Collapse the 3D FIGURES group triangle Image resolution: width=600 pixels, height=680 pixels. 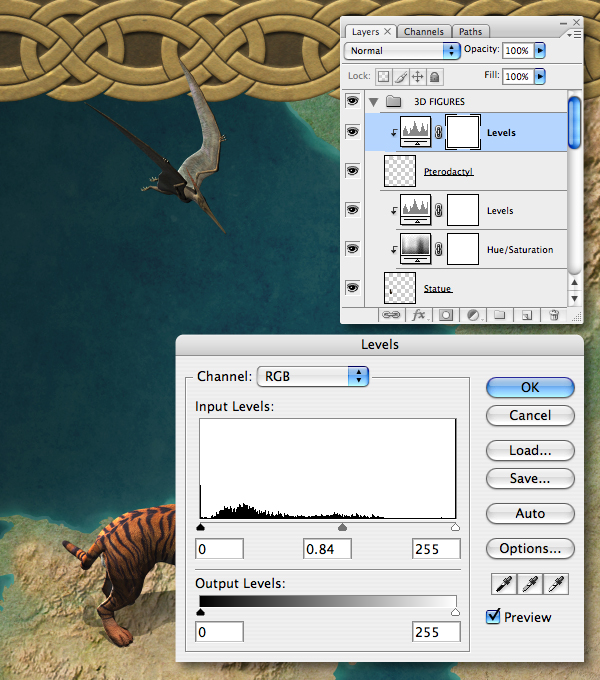point(374,102)
